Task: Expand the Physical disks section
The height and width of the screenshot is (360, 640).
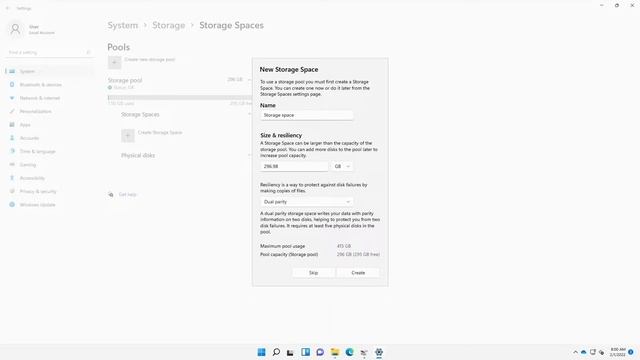Action: (249, 156)
